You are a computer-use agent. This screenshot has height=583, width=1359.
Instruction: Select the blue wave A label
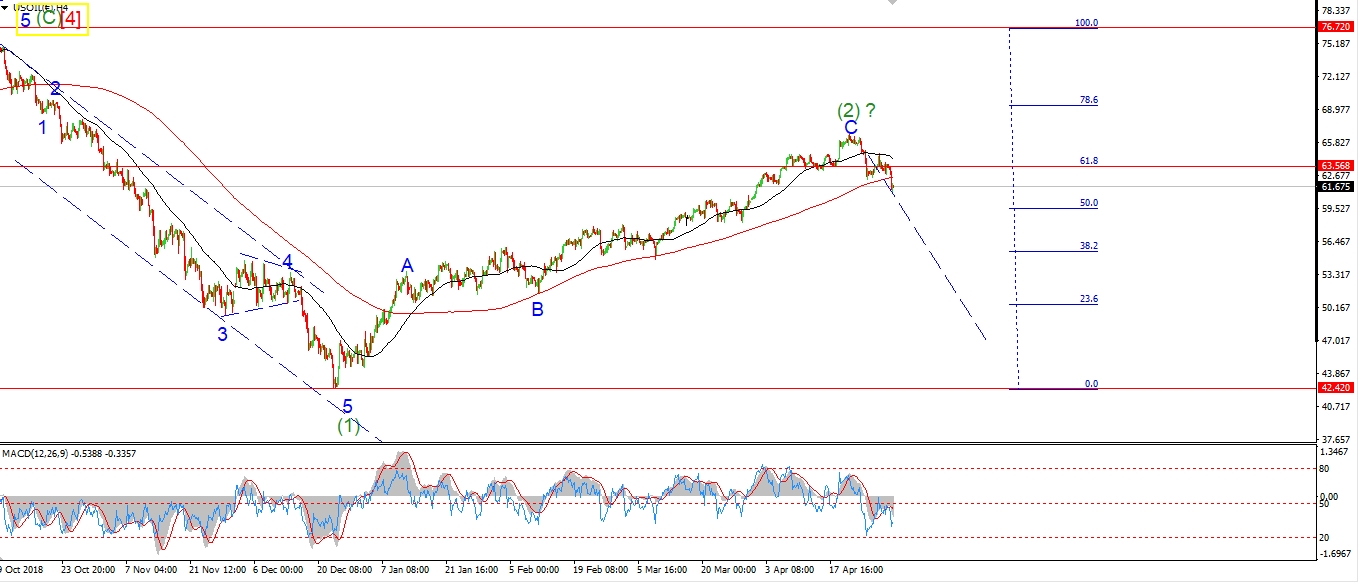[x=407, y=266]
